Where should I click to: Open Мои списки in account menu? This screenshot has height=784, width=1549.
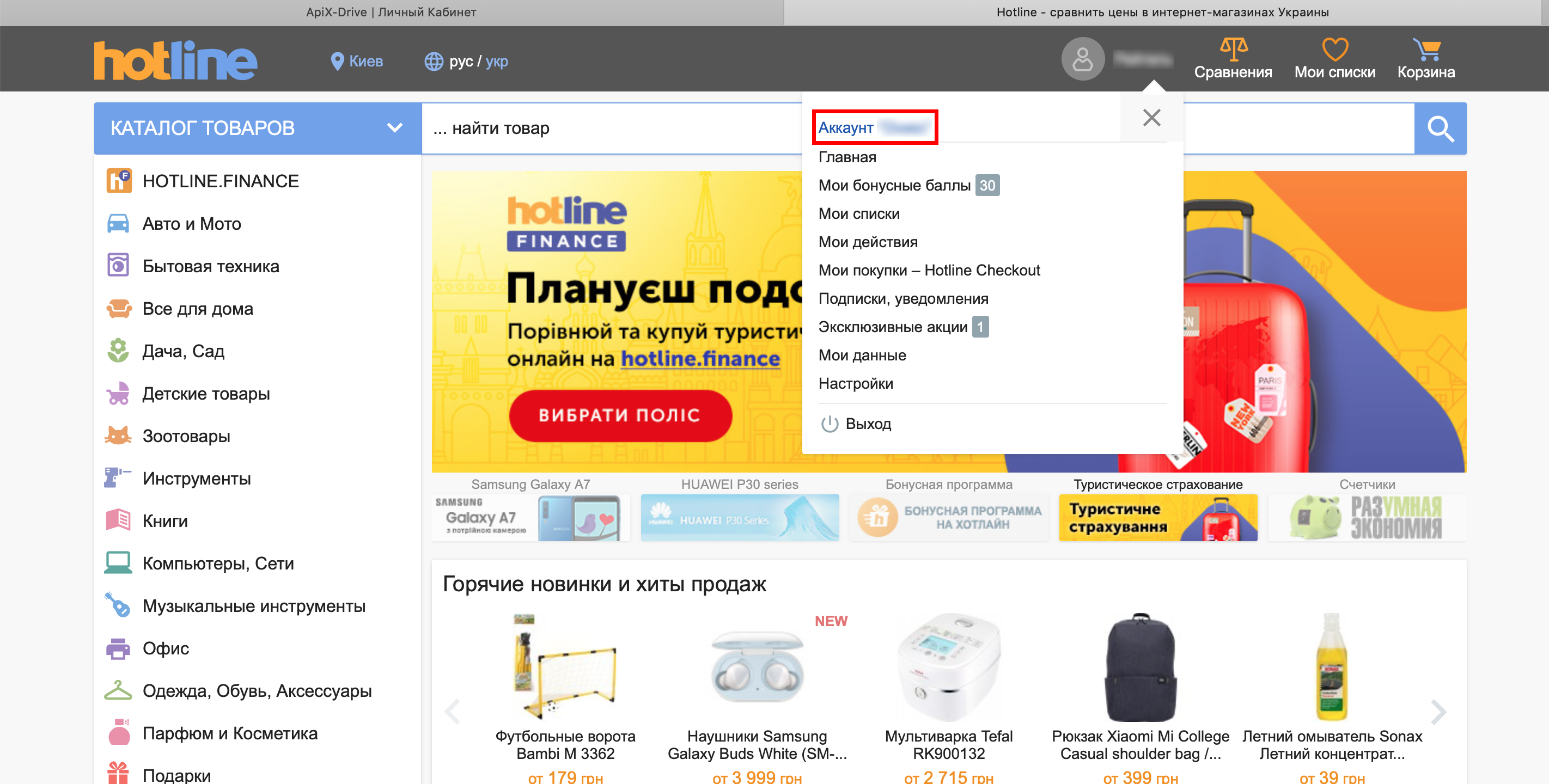tap(859, 213)
